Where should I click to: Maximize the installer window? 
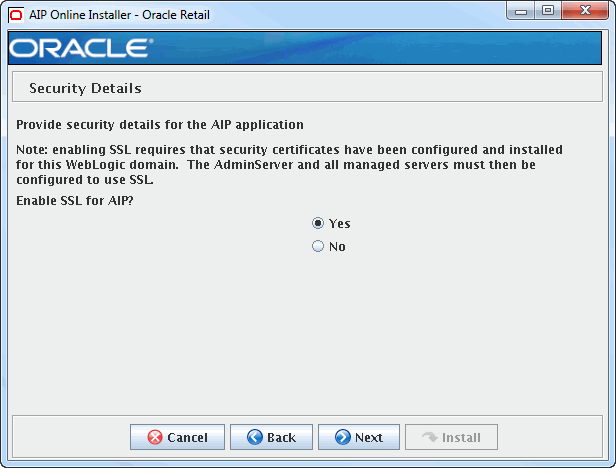point(548,11)
